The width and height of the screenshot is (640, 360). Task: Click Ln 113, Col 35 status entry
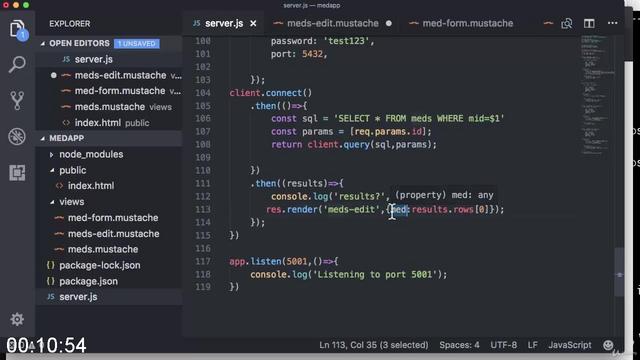pyautogui.click(x=373, y=345)
